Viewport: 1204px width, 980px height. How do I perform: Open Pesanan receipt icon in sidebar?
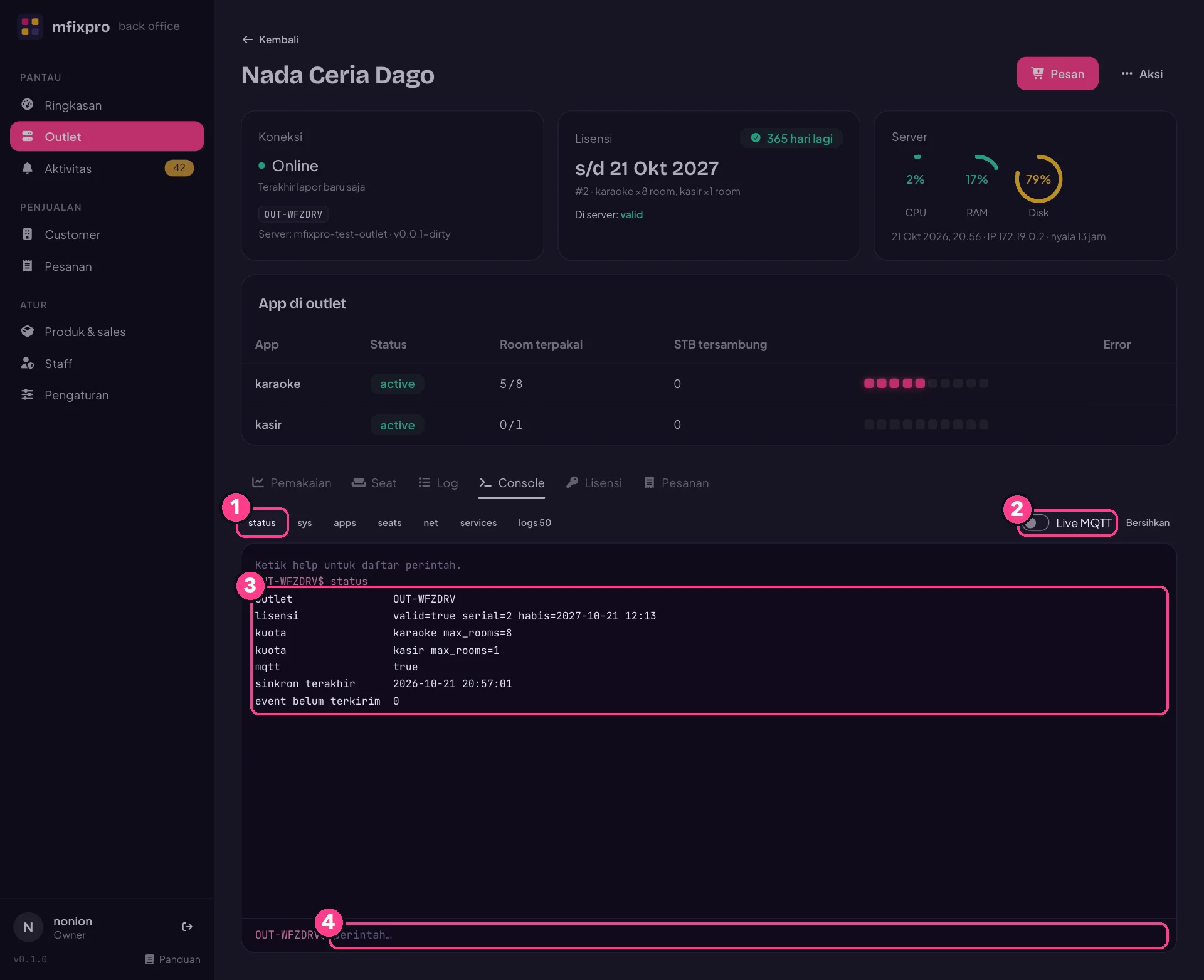pyautogui.click(x=28, y=266)
